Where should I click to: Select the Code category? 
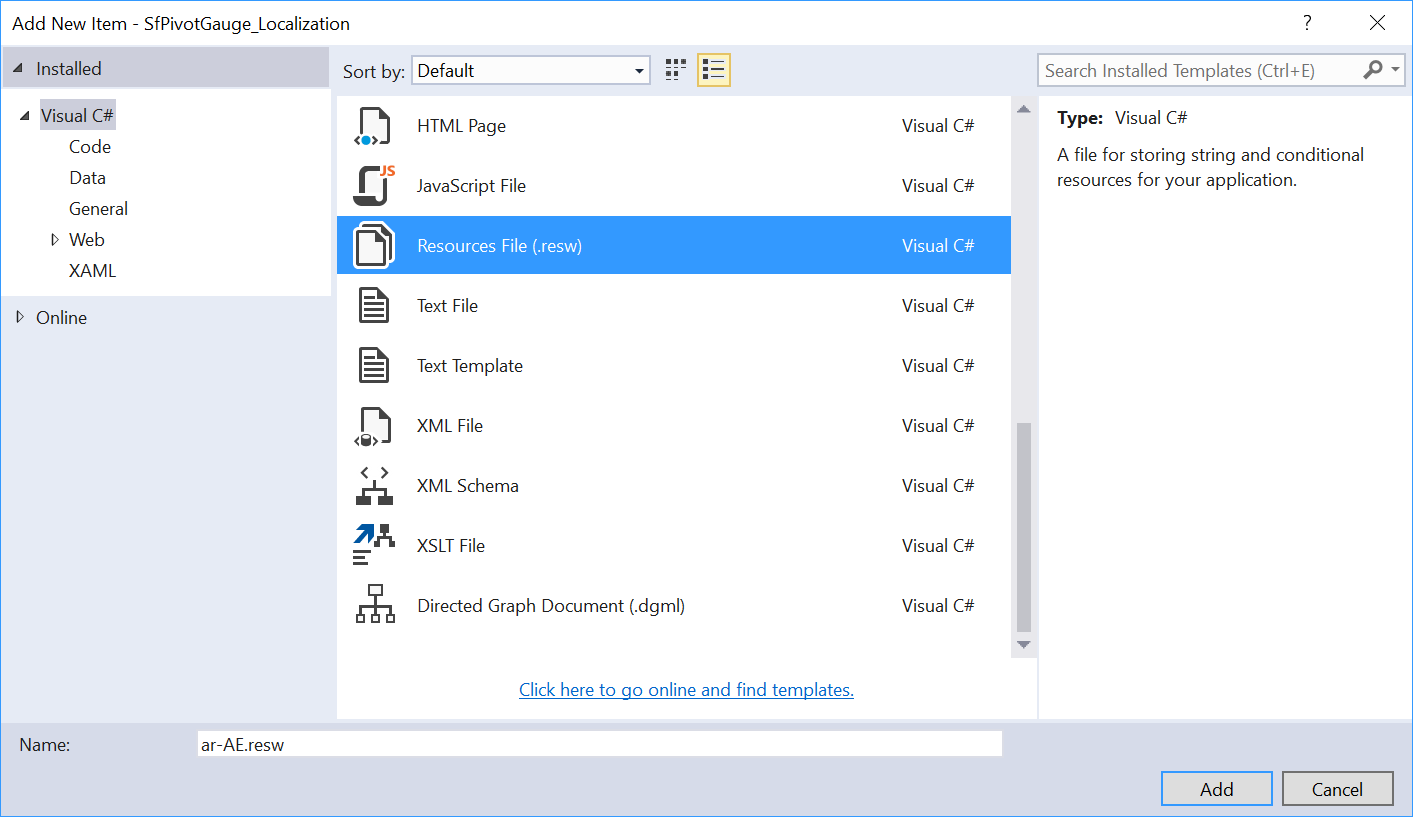click(90, 147)
